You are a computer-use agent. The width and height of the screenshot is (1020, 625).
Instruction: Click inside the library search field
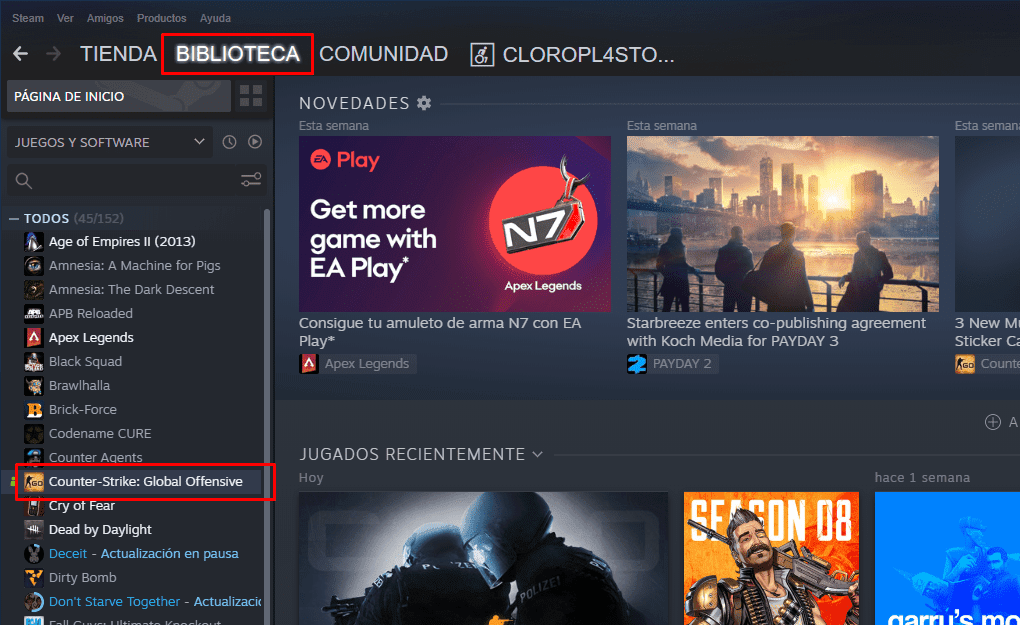pyautogui.click(x=135, y=180)
